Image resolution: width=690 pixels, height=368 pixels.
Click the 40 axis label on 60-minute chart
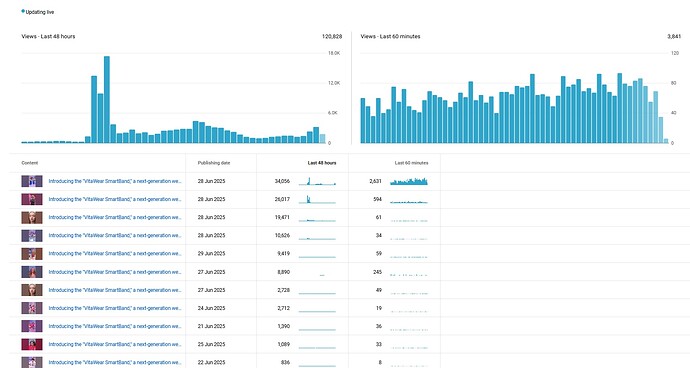(673, 113)
